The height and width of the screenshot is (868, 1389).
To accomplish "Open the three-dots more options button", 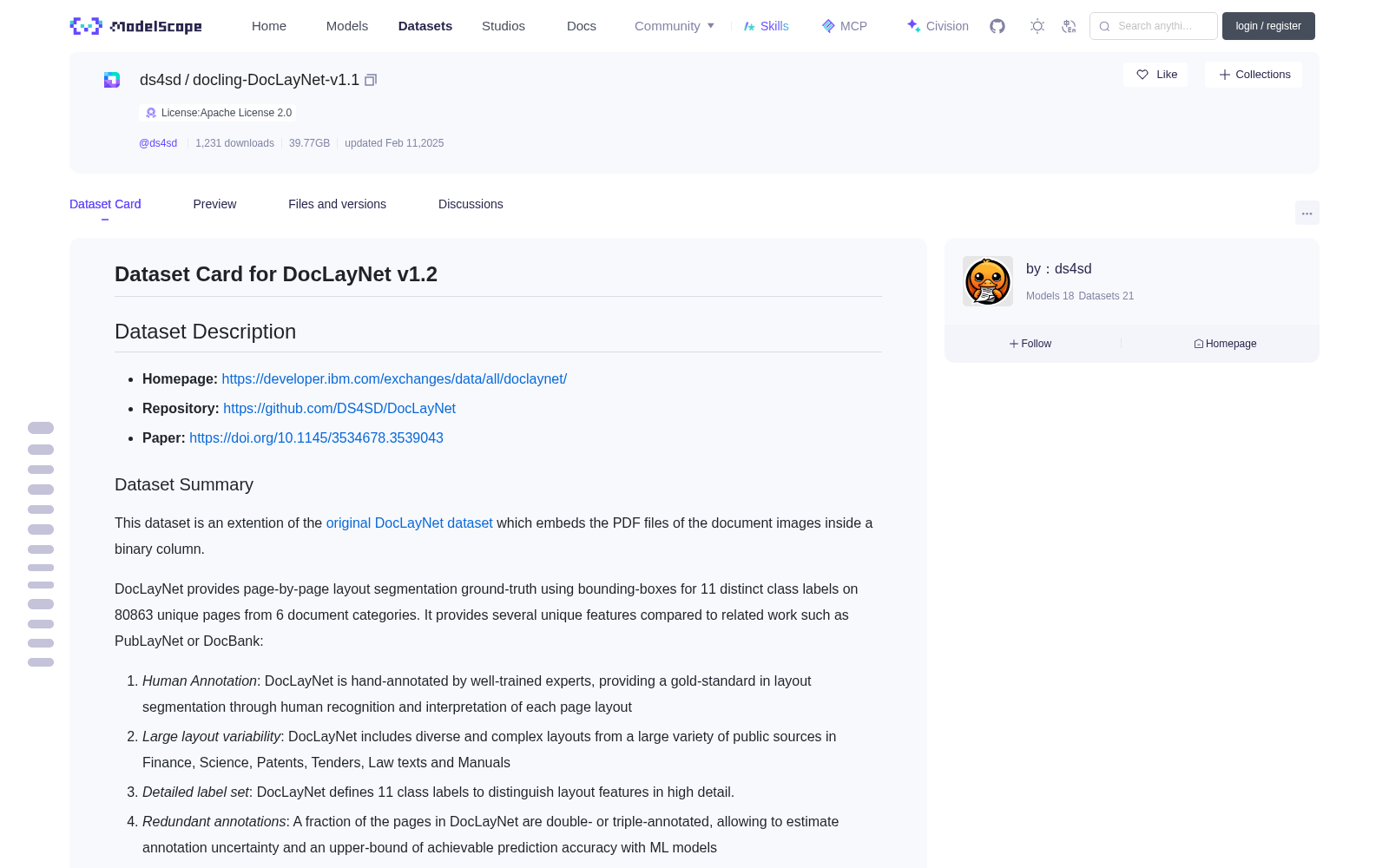I will click(x=1307, y=213).
